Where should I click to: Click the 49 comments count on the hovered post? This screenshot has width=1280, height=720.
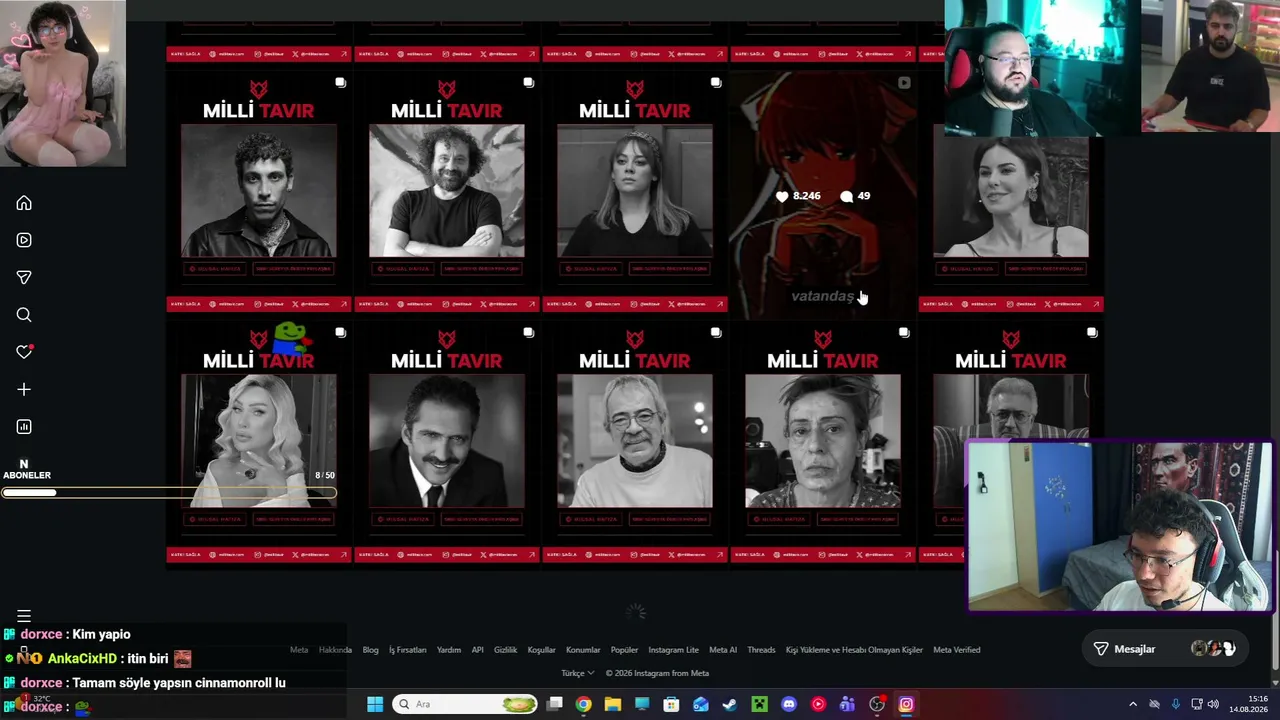pyautogui.click(x=856, y=196)
